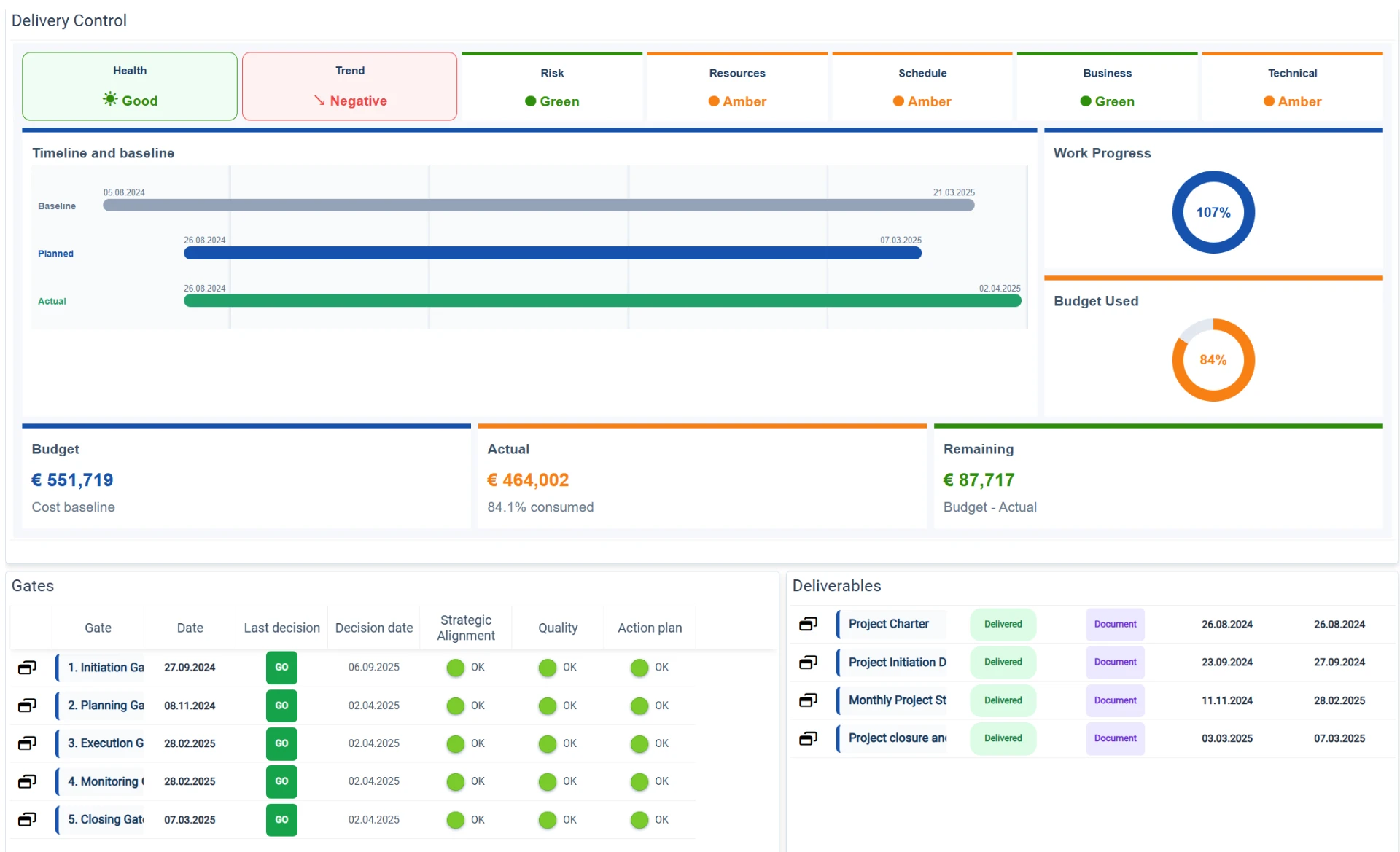Click GO decision badge for Execution Gate
Screen dimensions: 1400x852
coord(281,743)
